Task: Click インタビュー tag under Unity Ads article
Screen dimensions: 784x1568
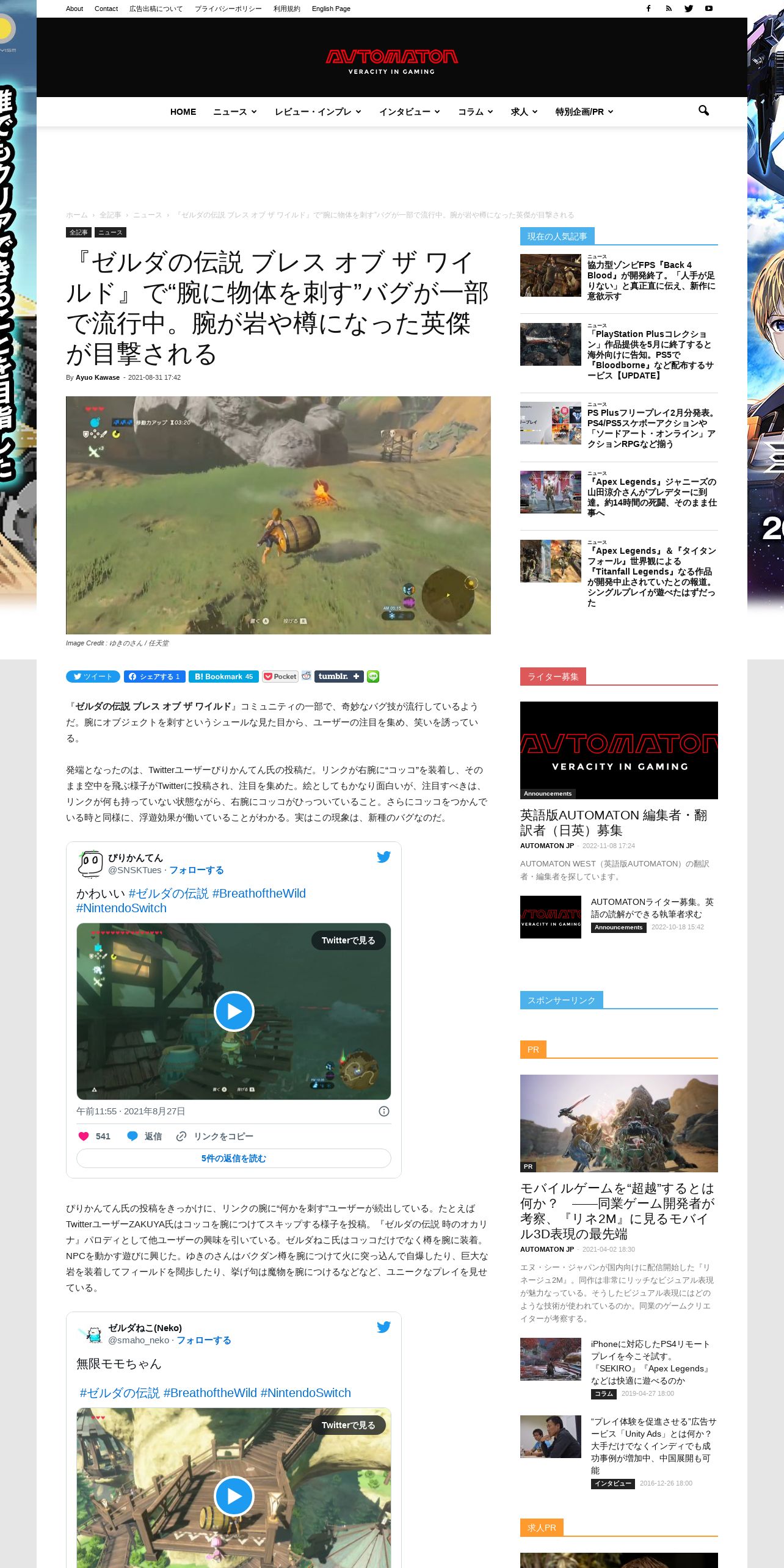Action: tap(613, 1484)
